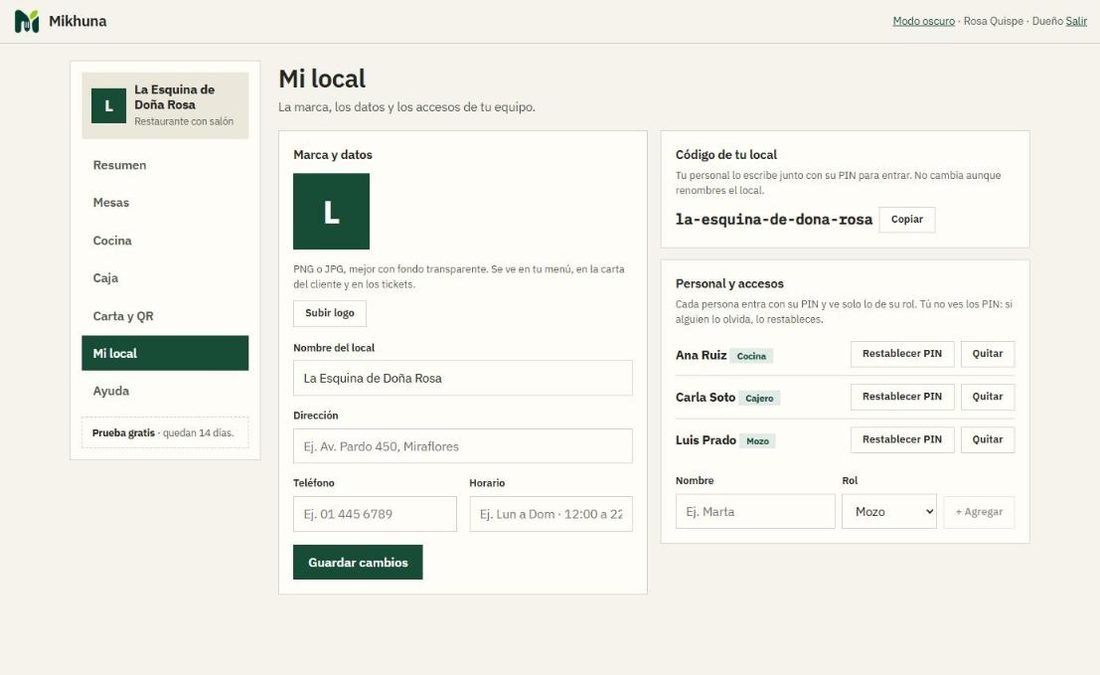Open the Ayuda section
Viewport: 1100px width, 675px height.
coord(165,391)
